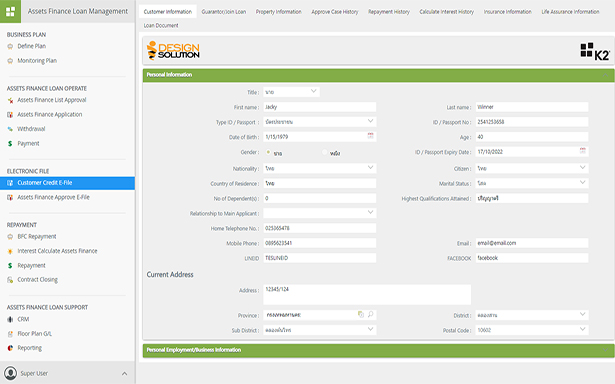Viewport: 615px width, 384px height.
Task: Select the female (หญิง) gender radio button
Action: (x=324, y=152)
